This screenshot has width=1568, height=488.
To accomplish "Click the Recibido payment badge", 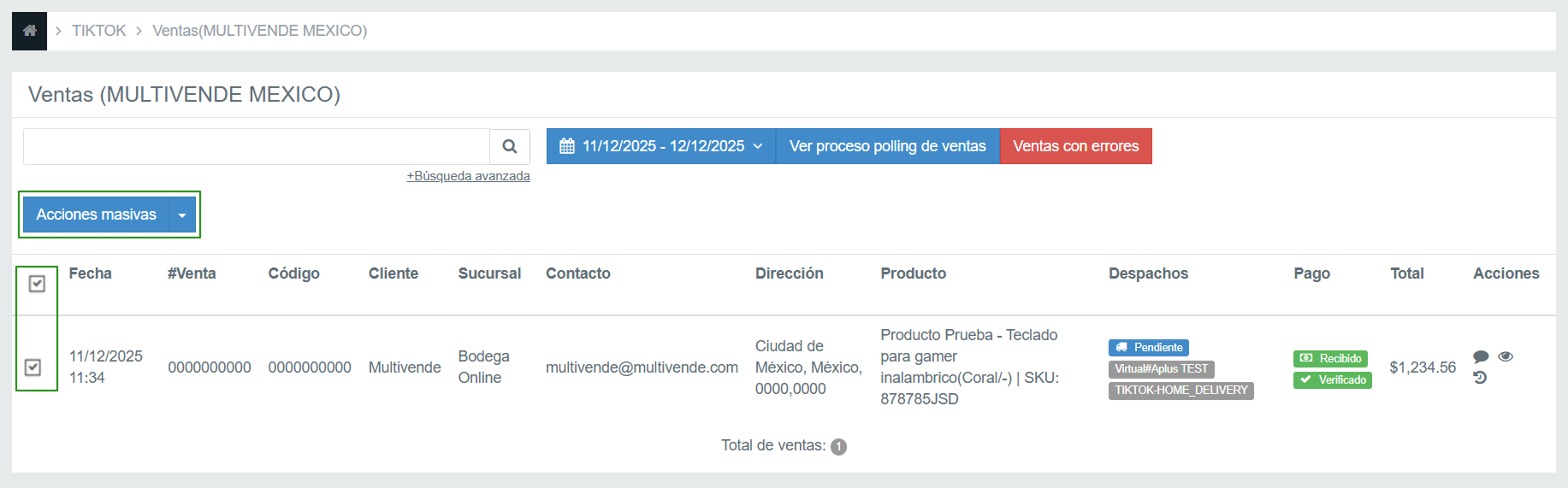I will (1330, 359).
